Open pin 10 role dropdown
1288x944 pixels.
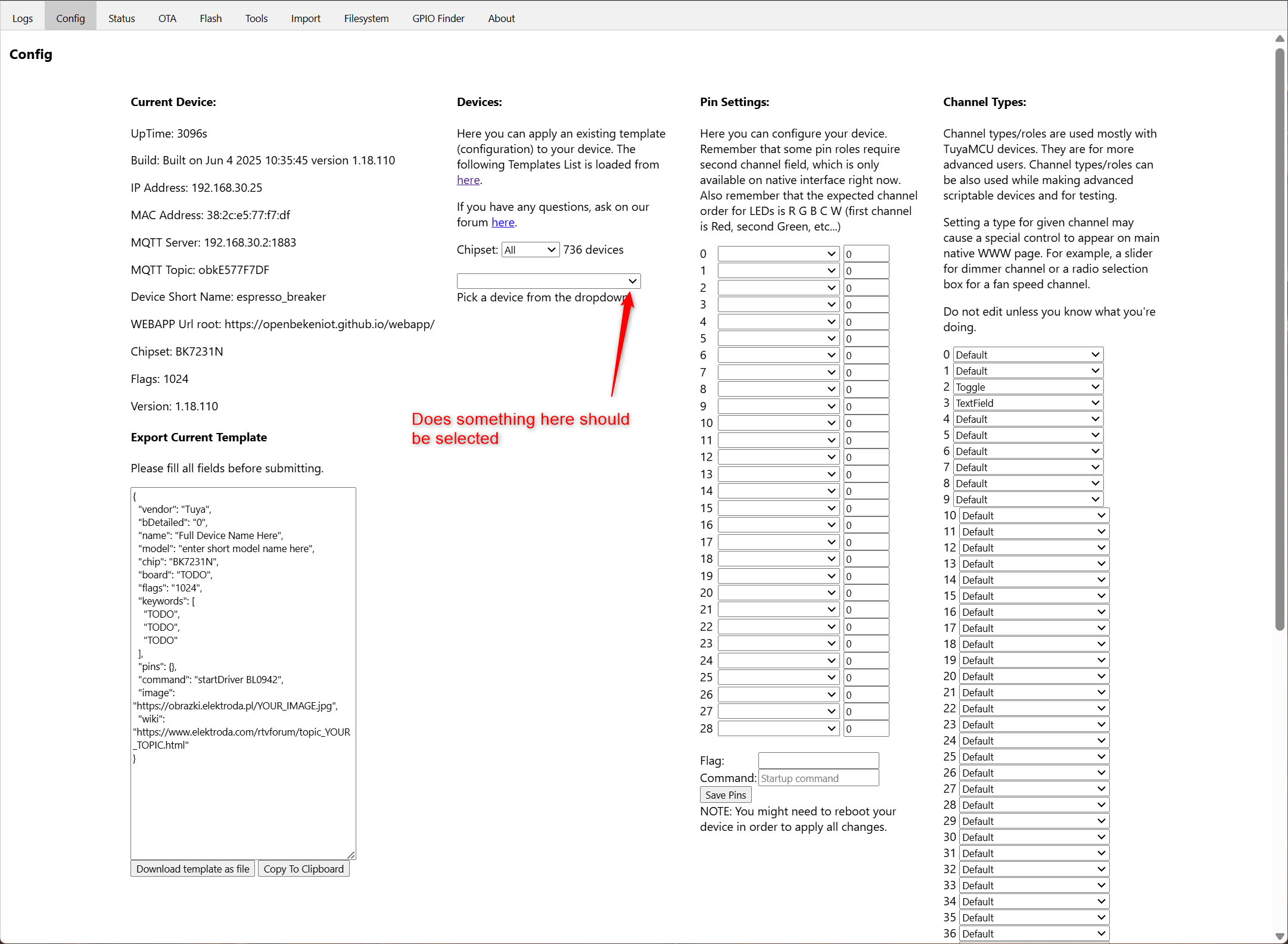pyautogui.click(x=779, y=423)
